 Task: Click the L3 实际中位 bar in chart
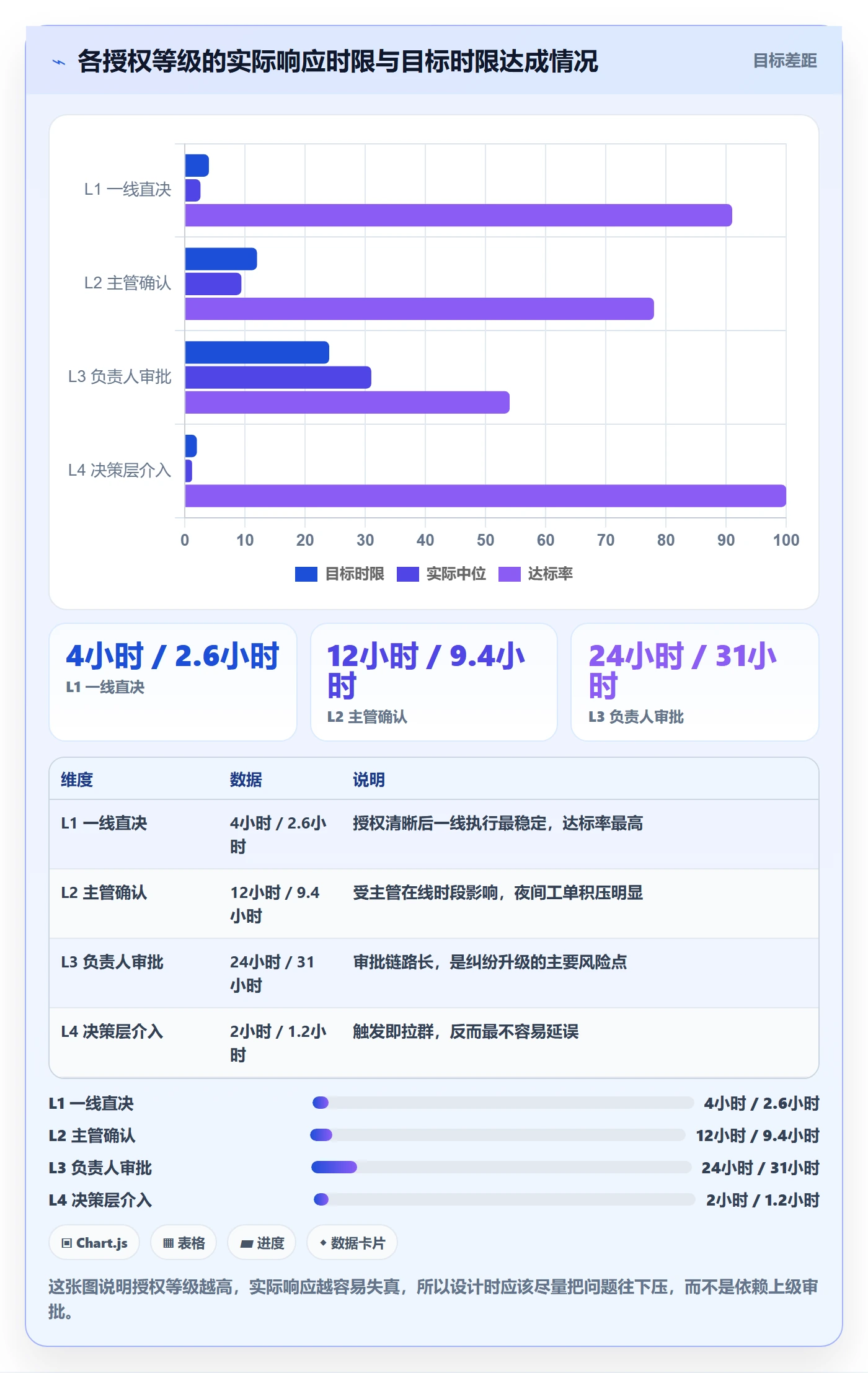[278, 378]
